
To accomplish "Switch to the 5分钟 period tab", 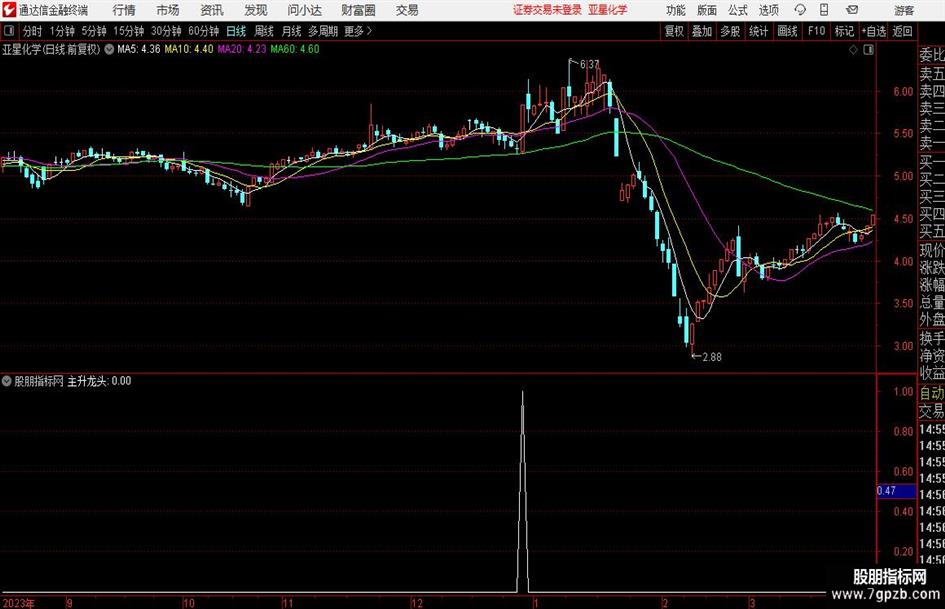I will tap(93, 31).
